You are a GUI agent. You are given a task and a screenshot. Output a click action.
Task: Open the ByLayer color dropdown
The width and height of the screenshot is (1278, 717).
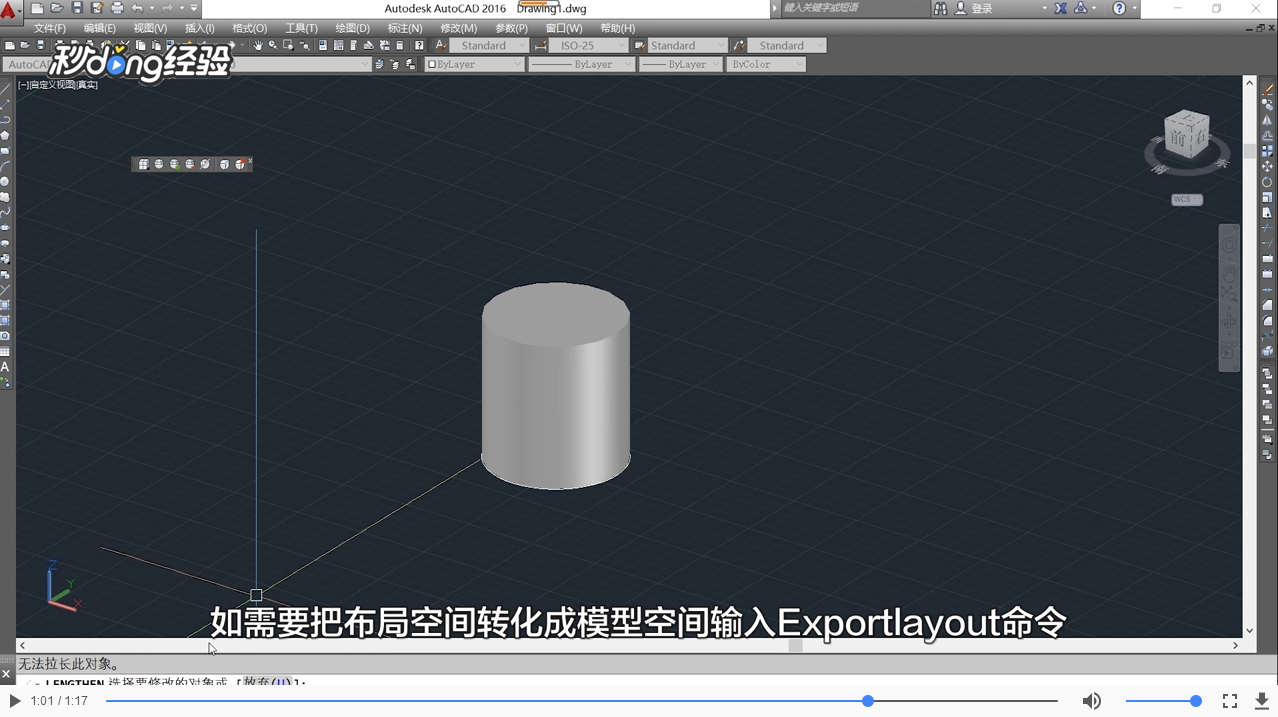[474, 64]
